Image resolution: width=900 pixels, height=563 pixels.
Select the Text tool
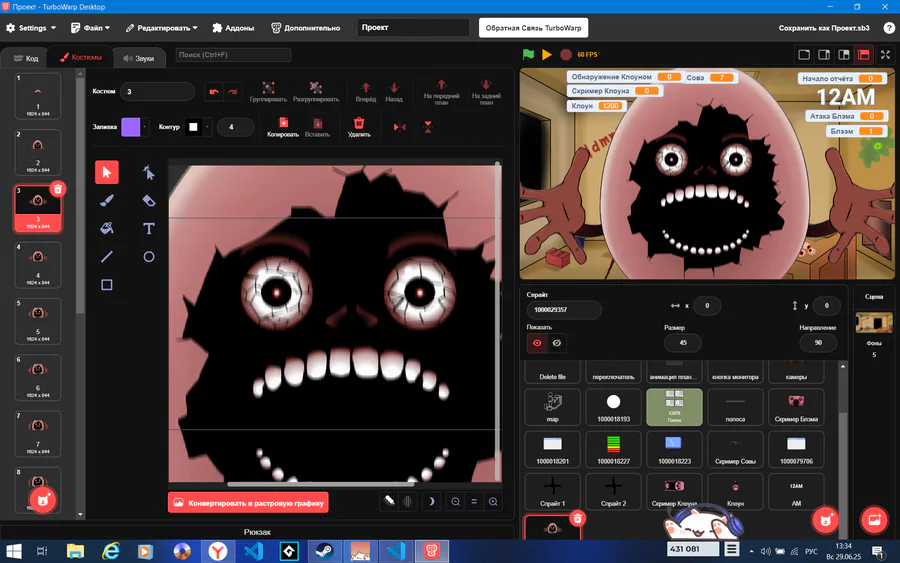tap(149, 228)
